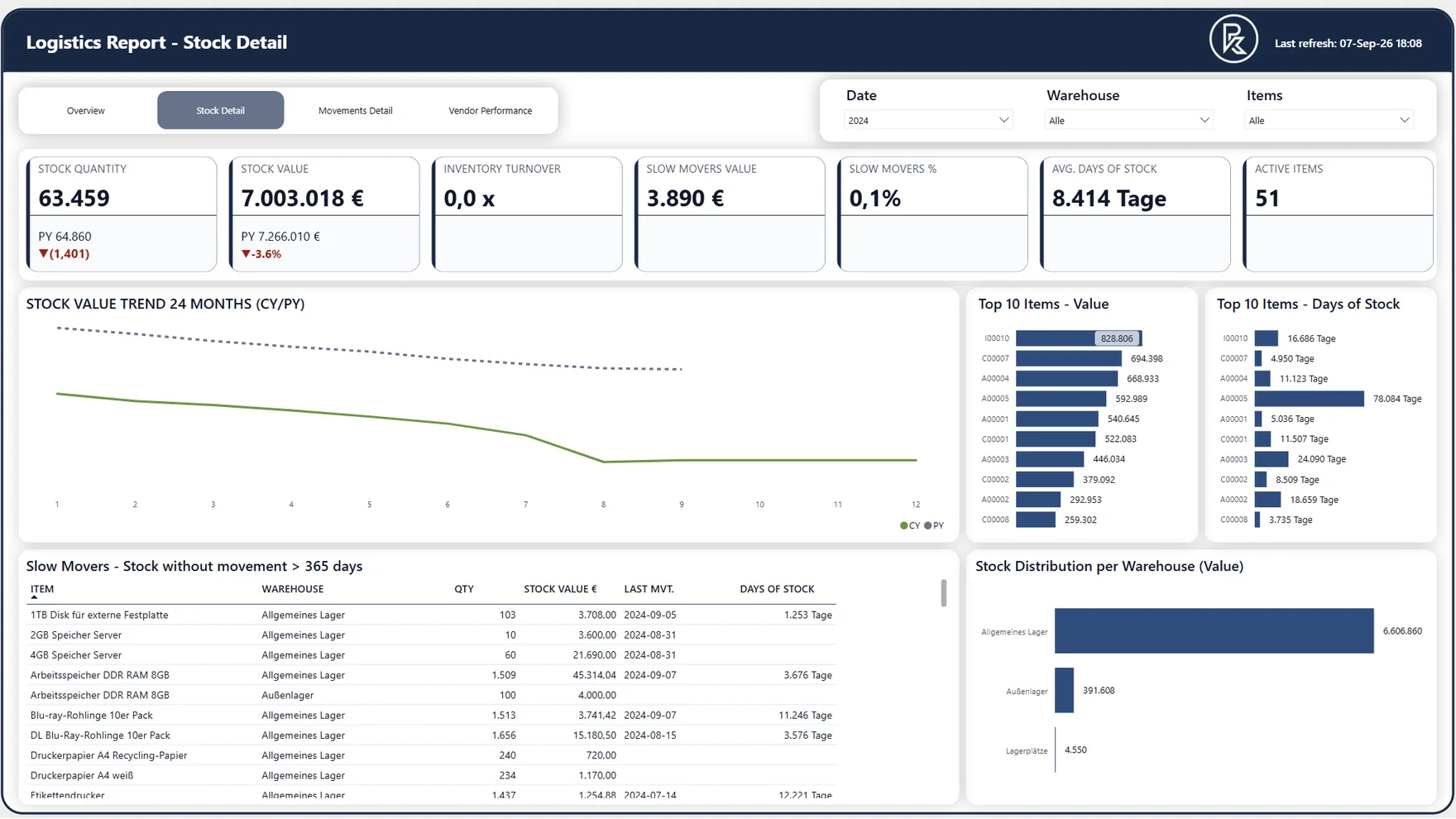Click the Slow Movers table scrollbar thumb
Screen dimensions: 1456x819
pos(943,593)
